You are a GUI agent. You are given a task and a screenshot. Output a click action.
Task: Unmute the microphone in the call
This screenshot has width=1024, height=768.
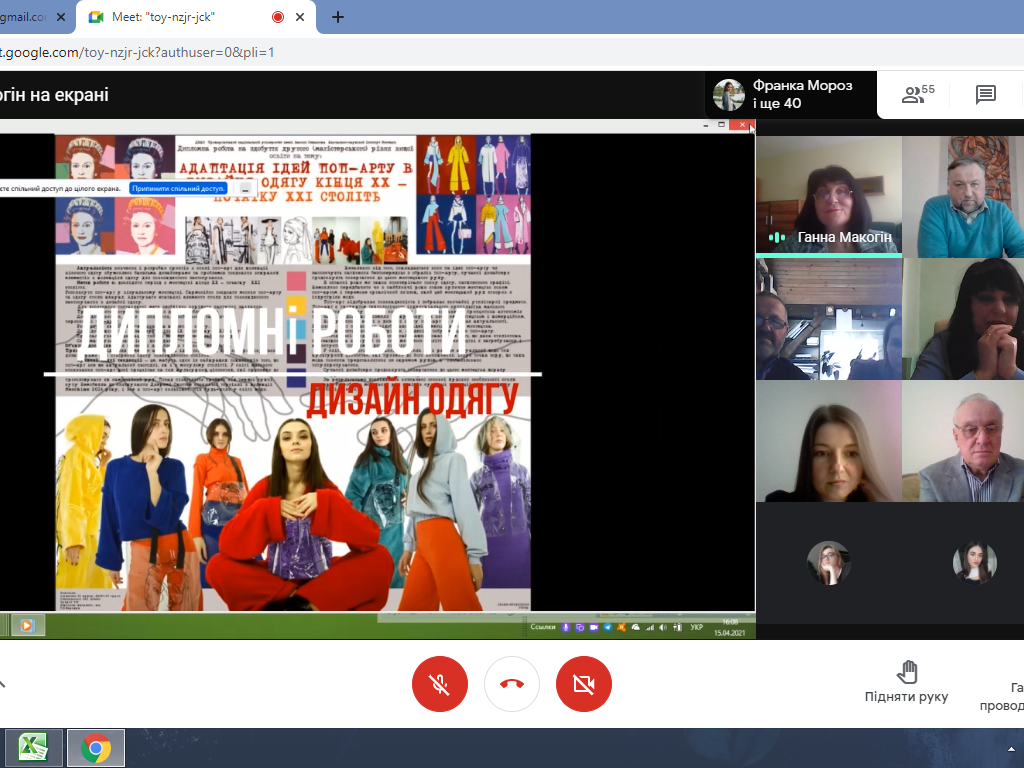click(439, 684)
